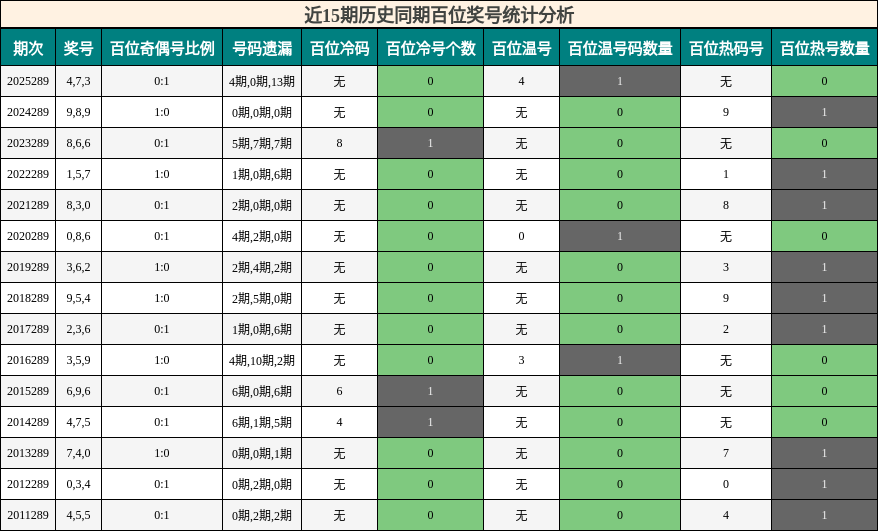Click cold code 4 in row 2014289

[x=339, y=422]
